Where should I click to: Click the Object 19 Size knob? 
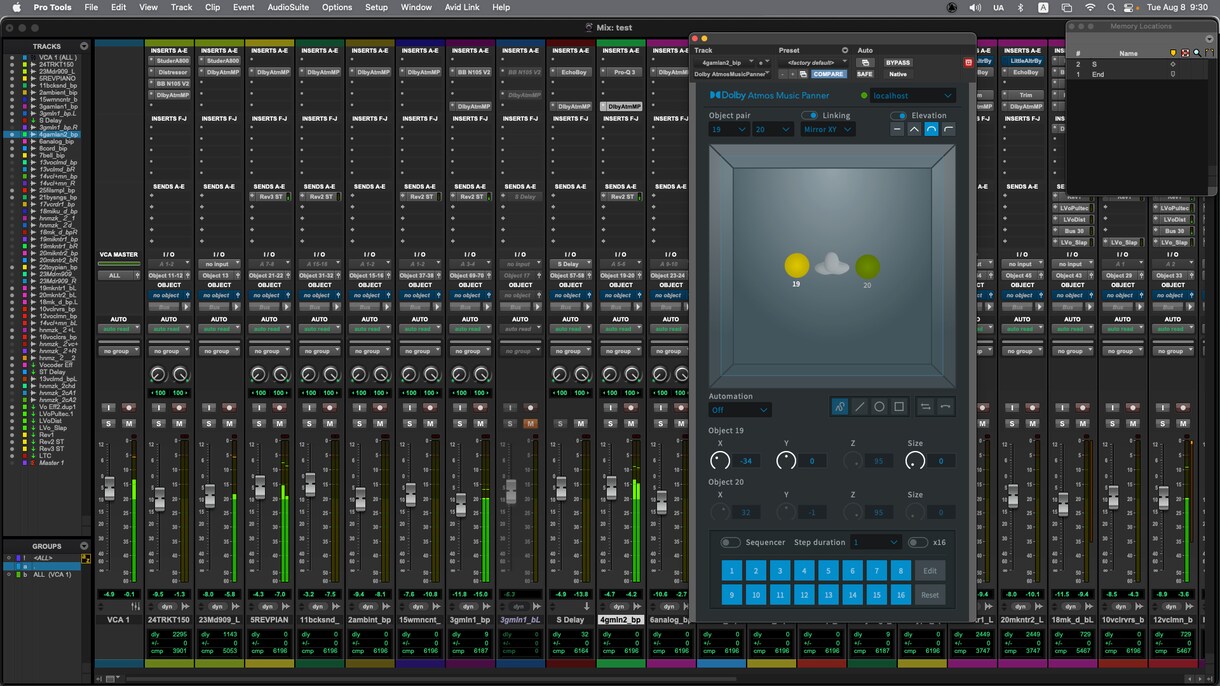914,461
